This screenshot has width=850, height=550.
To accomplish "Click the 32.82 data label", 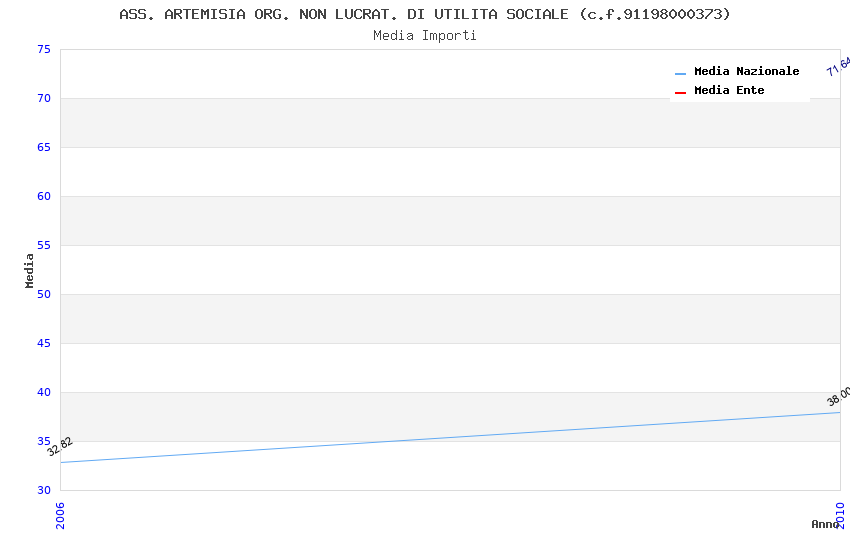I will pyautogui.click(x=60, y=447).
